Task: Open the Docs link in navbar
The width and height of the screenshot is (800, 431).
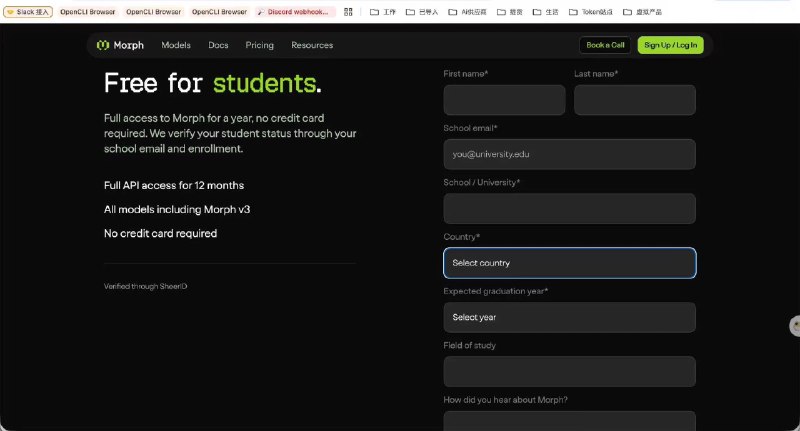Action: tap(218, 45)
